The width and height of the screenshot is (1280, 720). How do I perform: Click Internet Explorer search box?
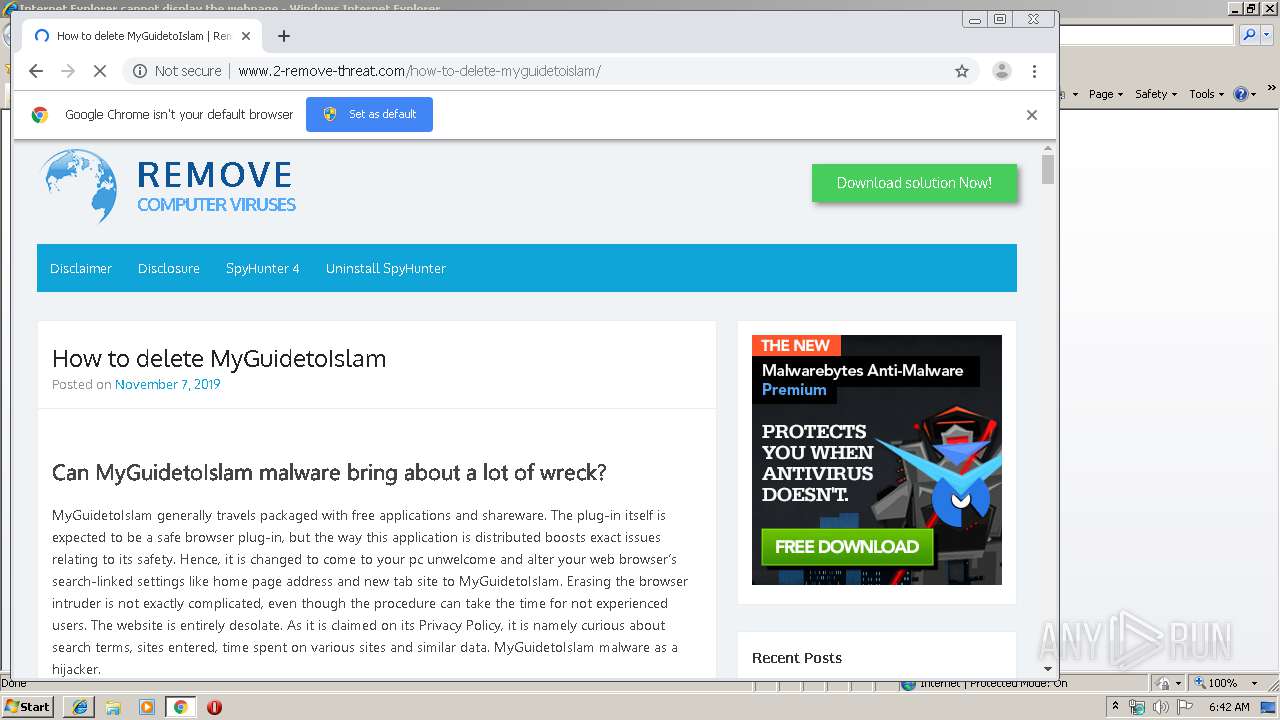tap(1147, 35)
